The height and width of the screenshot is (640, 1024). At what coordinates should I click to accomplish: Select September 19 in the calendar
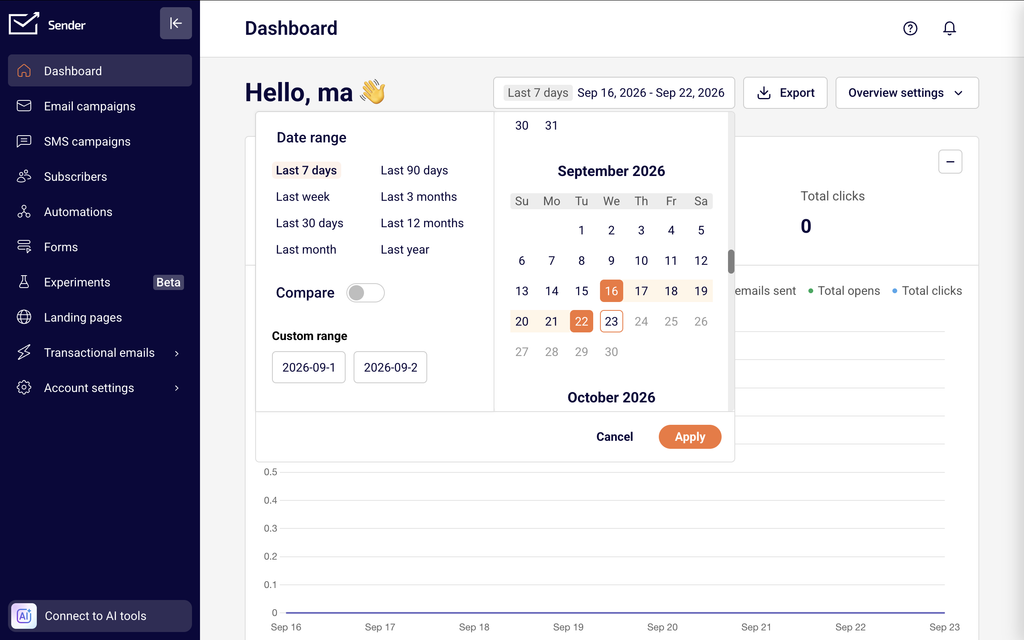click(701, 291)
